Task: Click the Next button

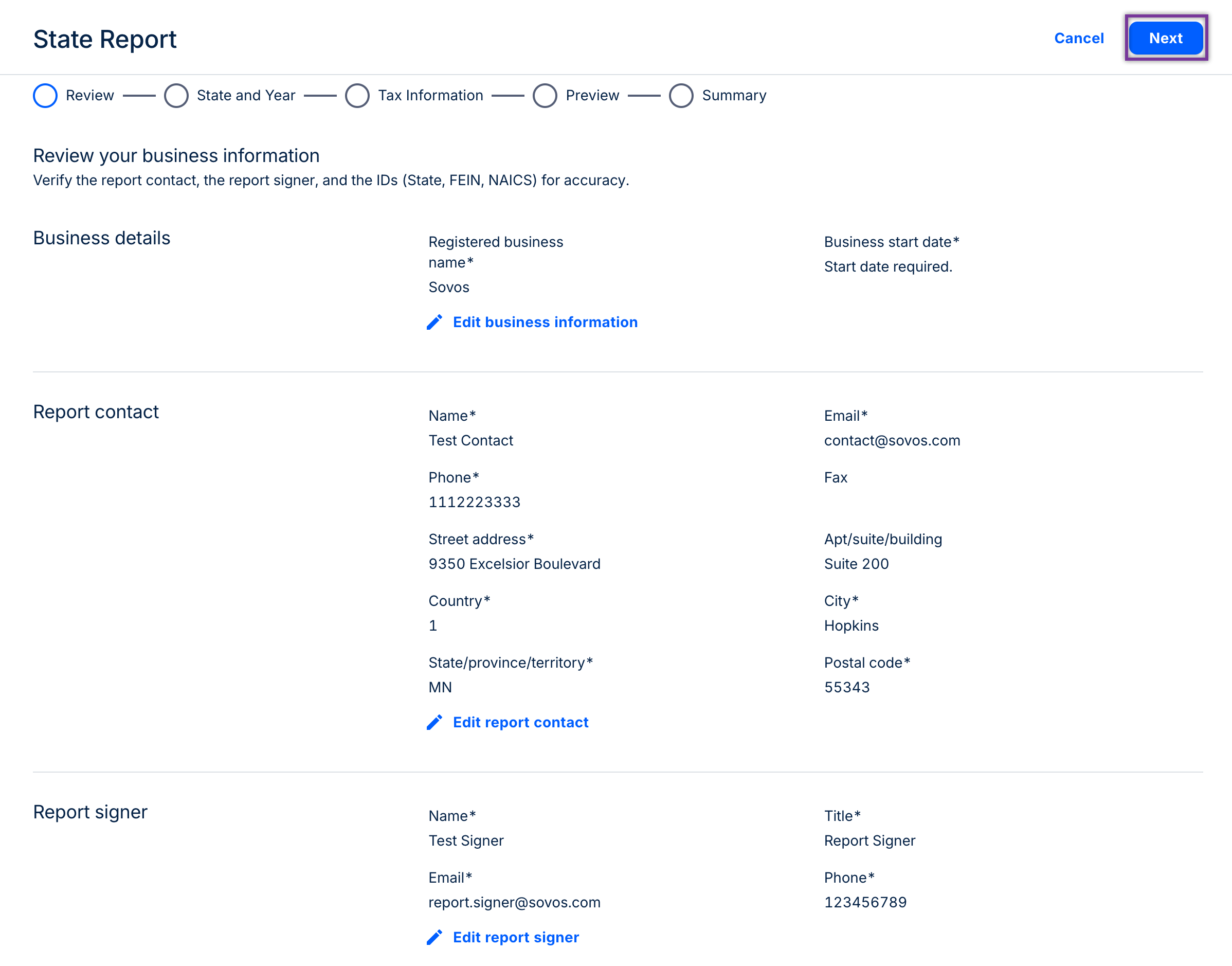Action: (x=1165, y=38)
